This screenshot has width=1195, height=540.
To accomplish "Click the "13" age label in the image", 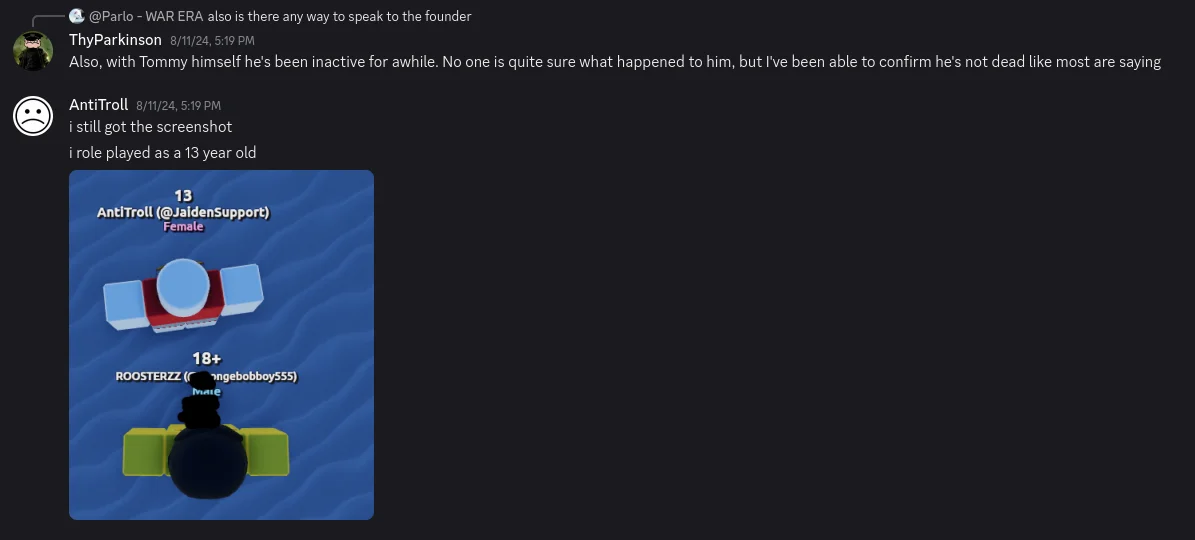I will [x=183, y=196].
